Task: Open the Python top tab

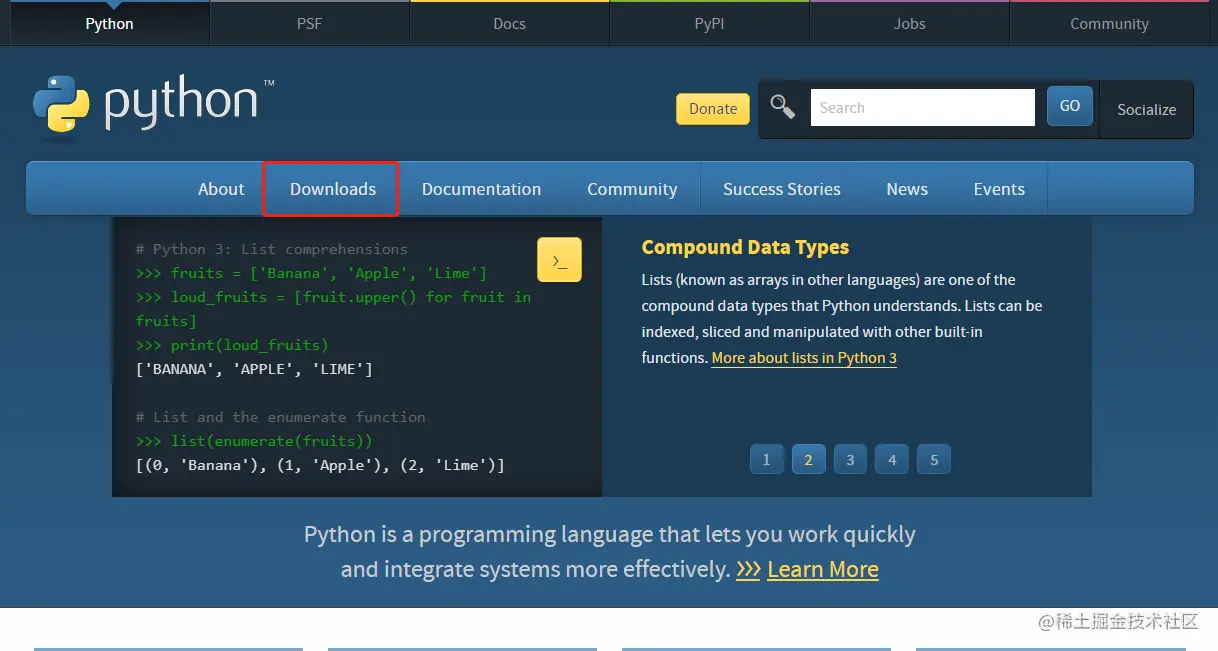Action: point(110,24)
